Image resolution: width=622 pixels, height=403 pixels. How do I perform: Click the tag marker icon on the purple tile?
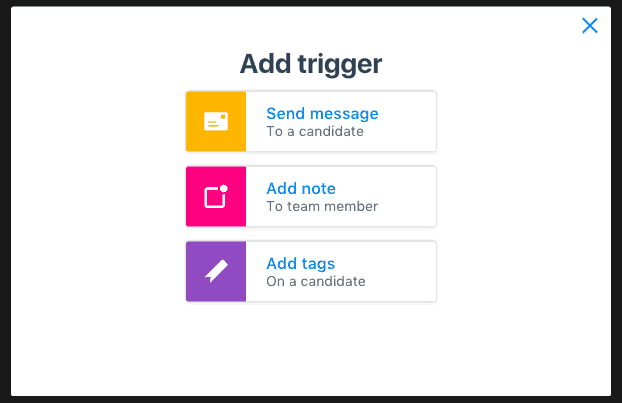(x=216, y=271)
